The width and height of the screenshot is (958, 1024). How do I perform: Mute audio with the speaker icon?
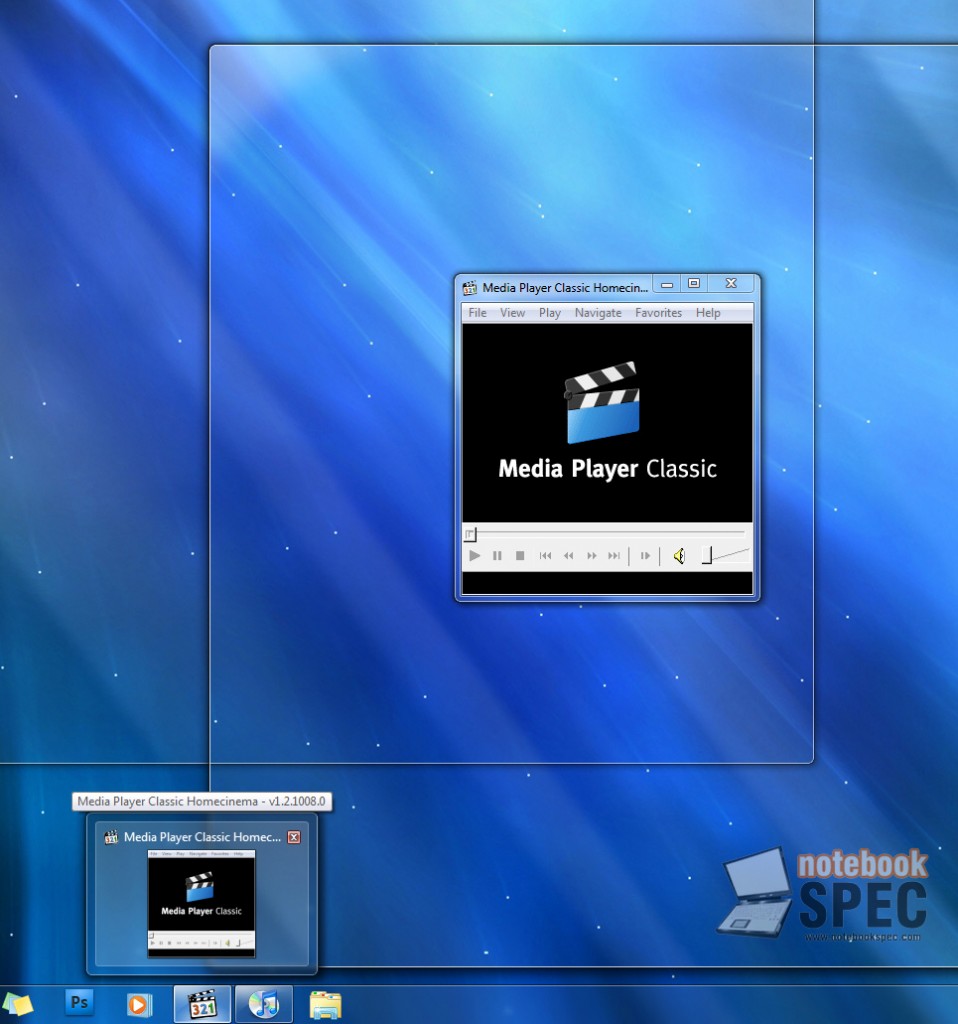(679, 556)
